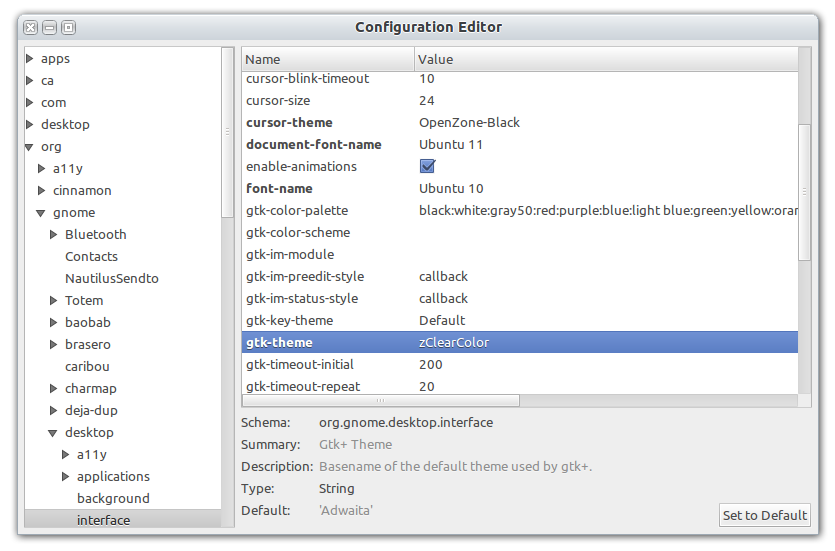Image resolution: width=835 pixels, height=551 pixels.
Task: Expand the apps tree node
Action: pyautogui.click(x=30, y=59)
